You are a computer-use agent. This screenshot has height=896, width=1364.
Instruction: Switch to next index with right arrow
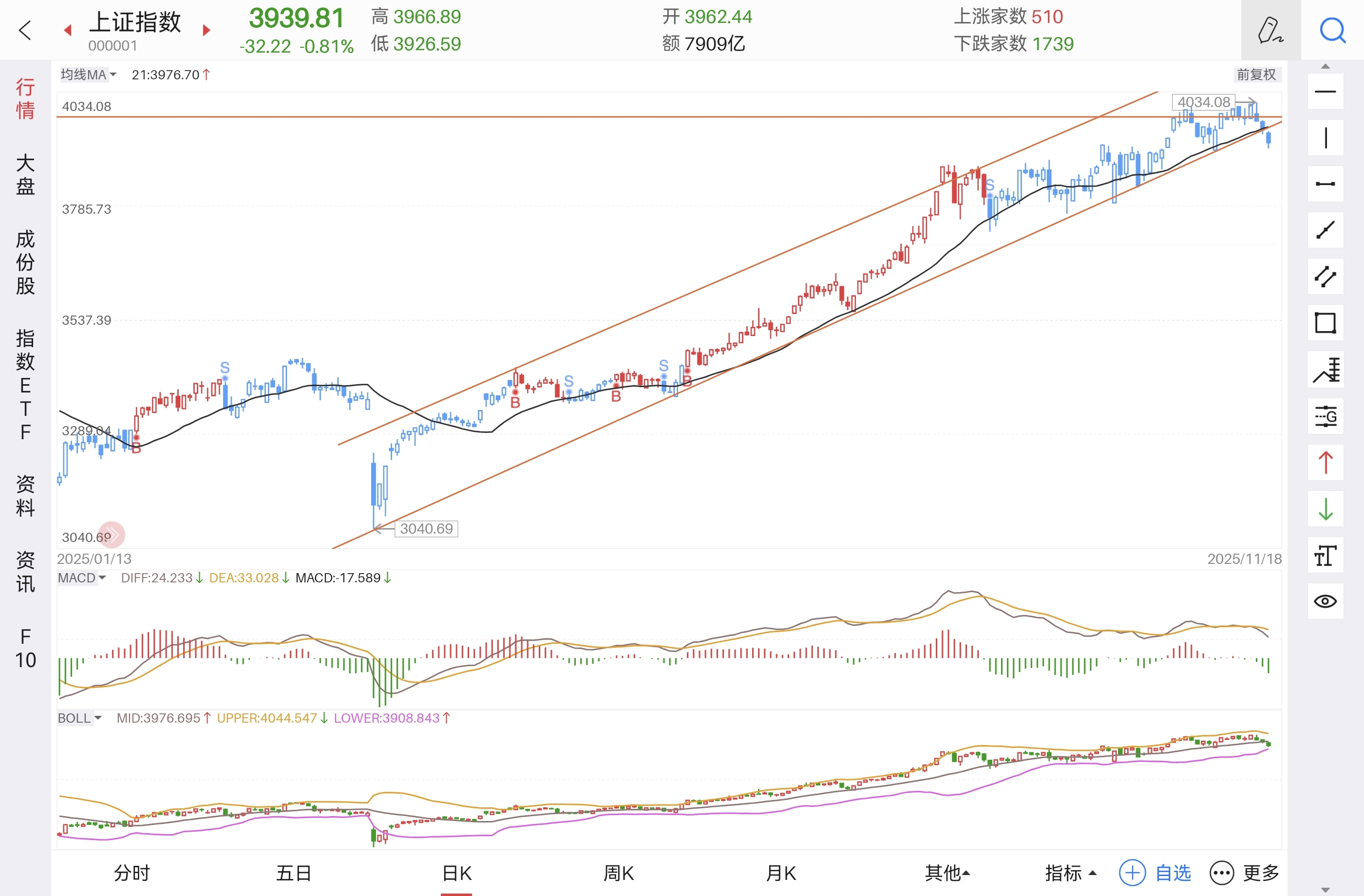click(x=207, y=30)
